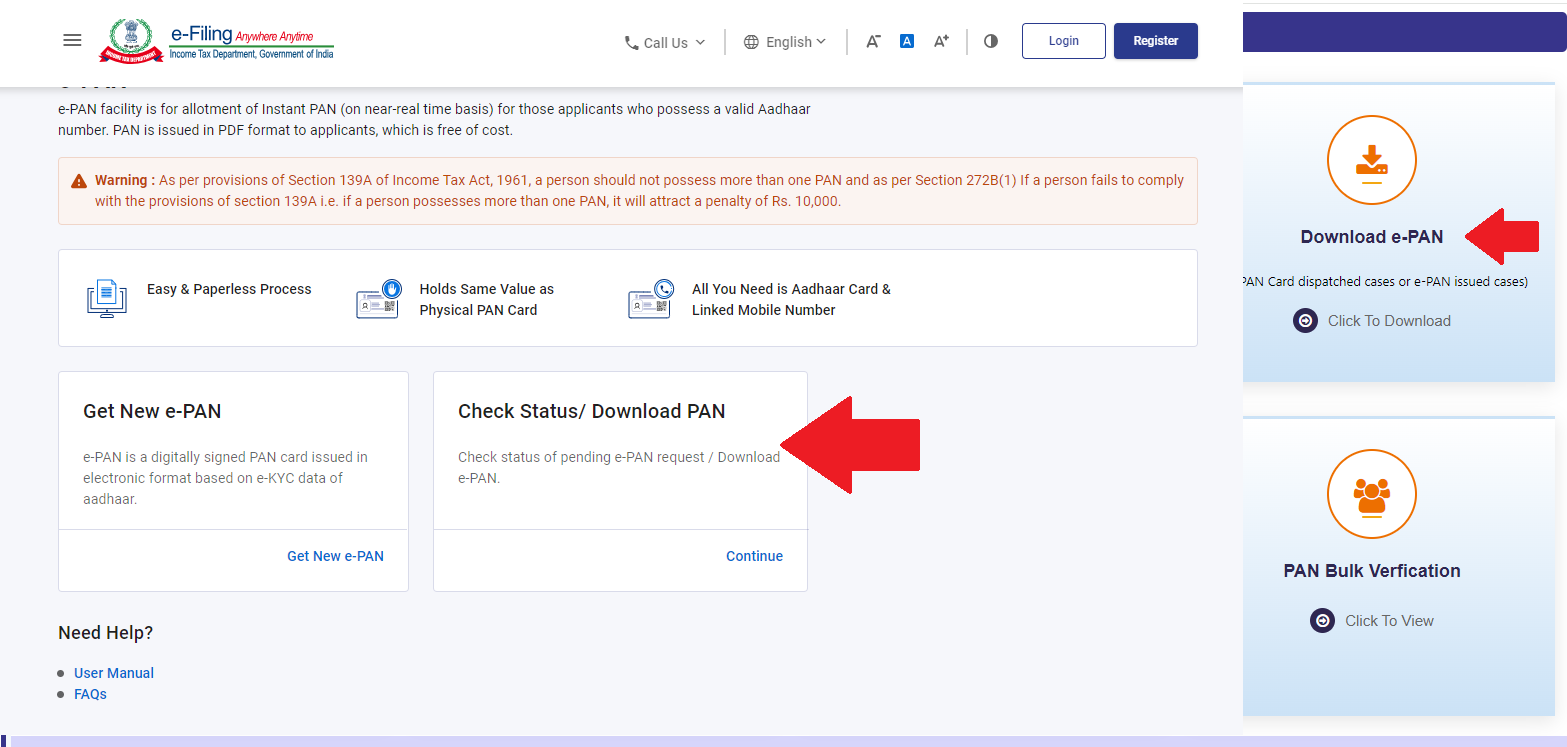Select the default font size icon
This screenshot has width=1567, height=747.
tap(906, 41)
